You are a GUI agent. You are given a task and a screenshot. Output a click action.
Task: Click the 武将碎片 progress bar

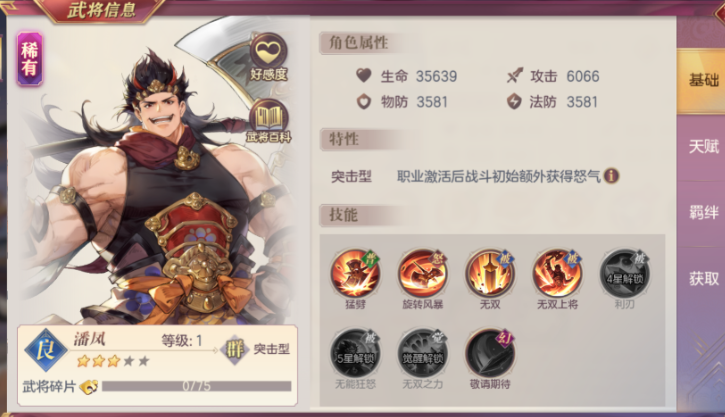coord(197,386)
